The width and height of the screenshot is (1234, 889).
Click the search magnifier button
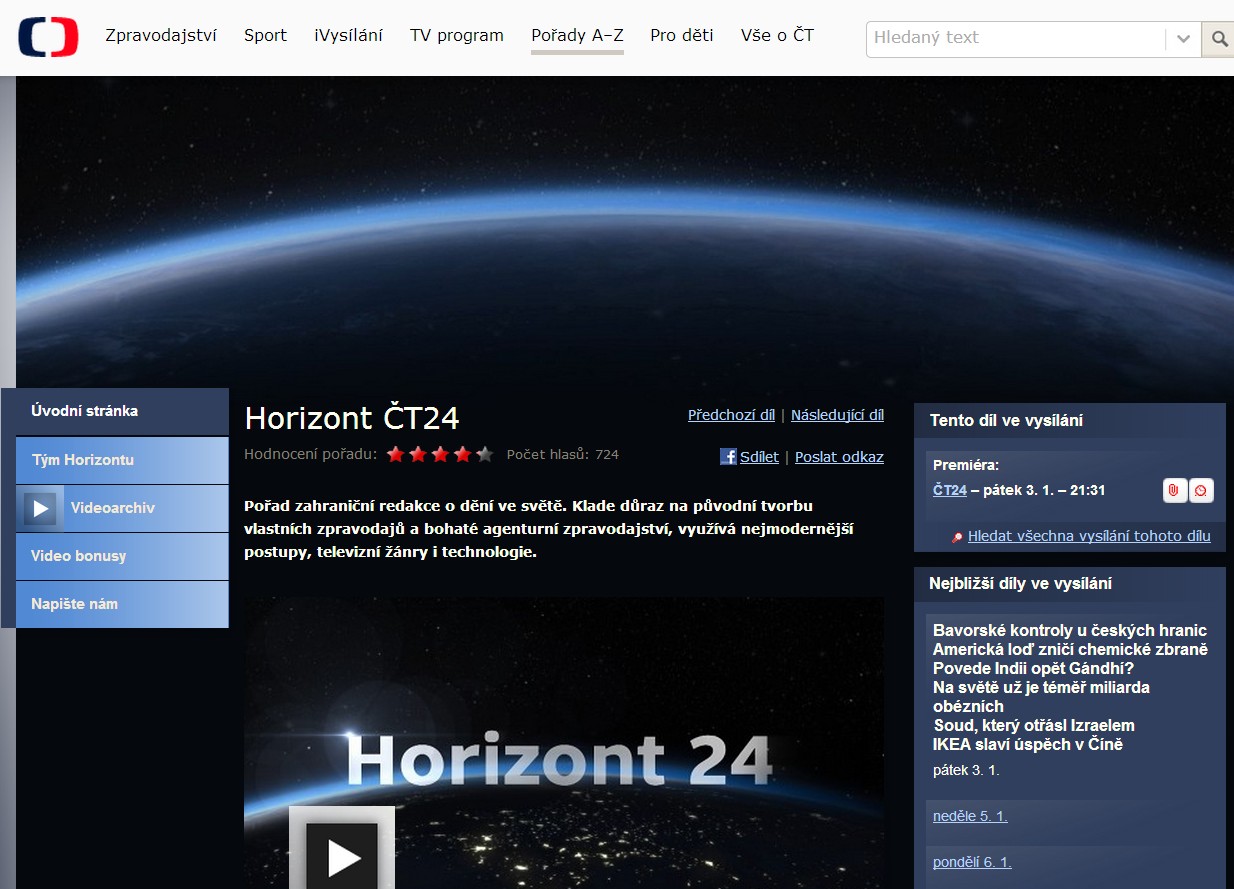[x=1219, y=39]
